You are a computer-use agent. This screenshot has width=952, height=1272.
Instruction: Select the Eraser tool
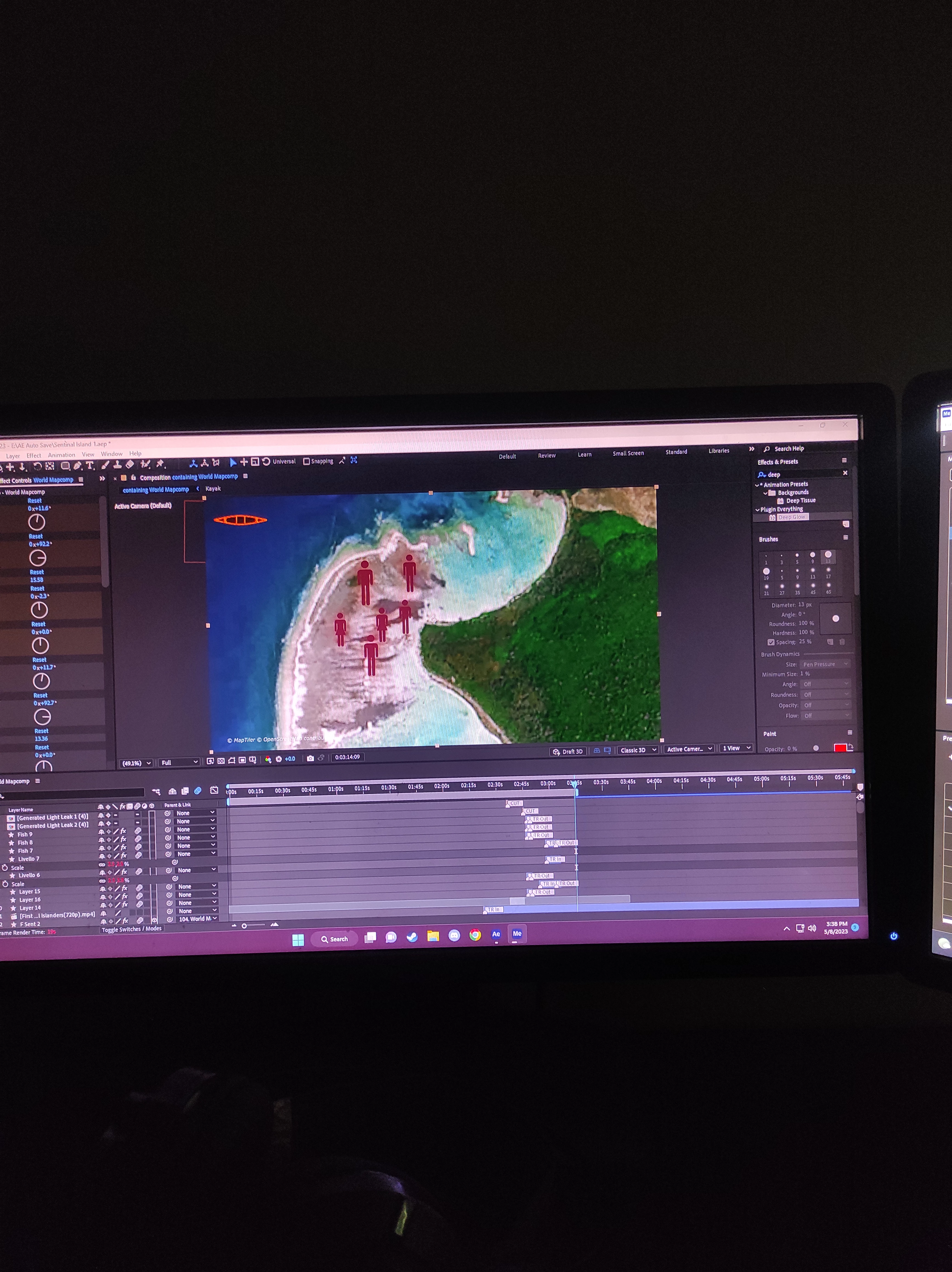click(130, 464)
